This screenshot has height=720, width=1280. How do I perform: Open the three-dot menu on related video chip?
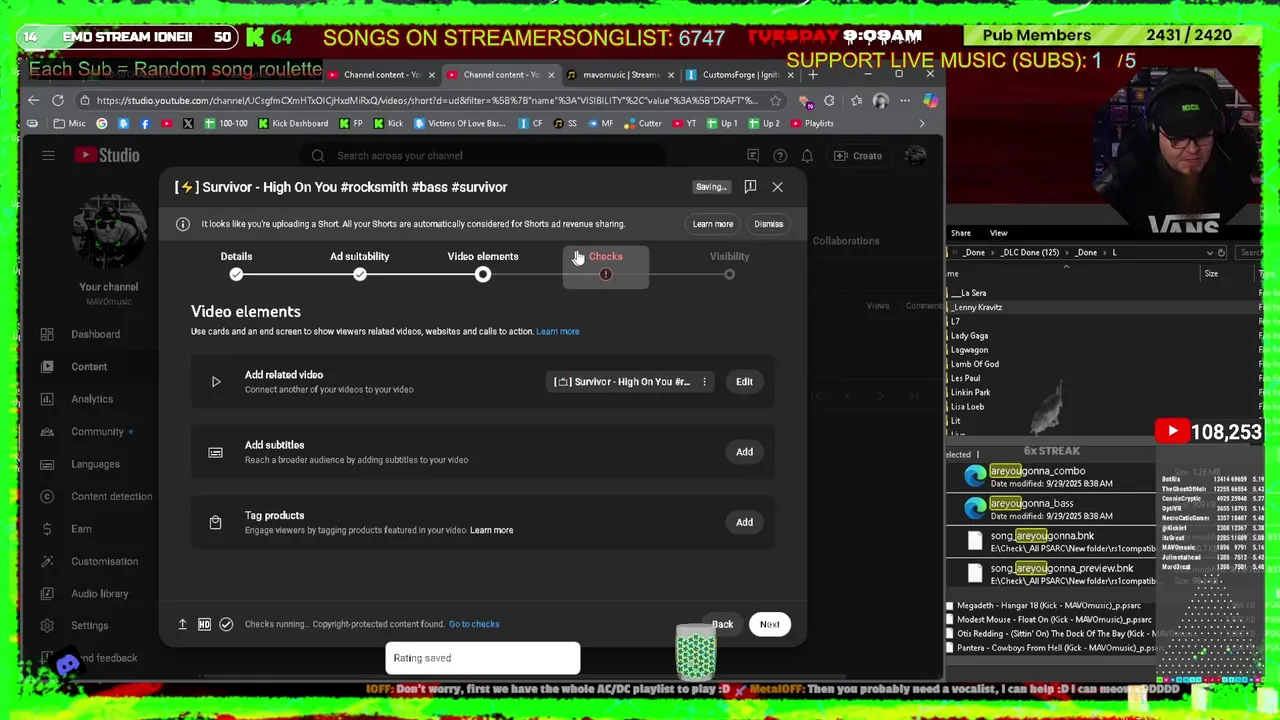[704, 382]
